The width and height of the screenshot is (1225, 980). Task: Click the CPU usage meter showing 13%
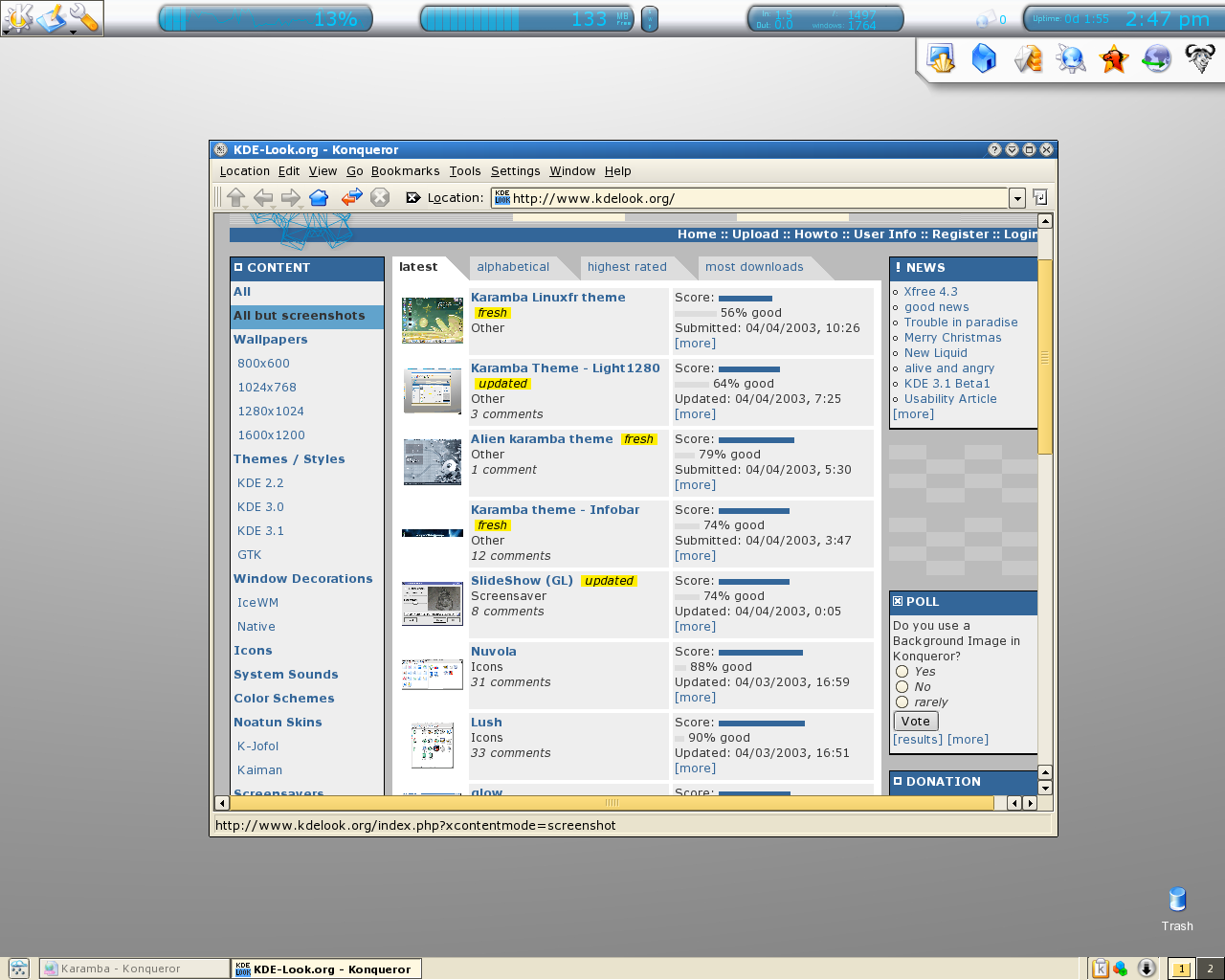click(265, 18)
